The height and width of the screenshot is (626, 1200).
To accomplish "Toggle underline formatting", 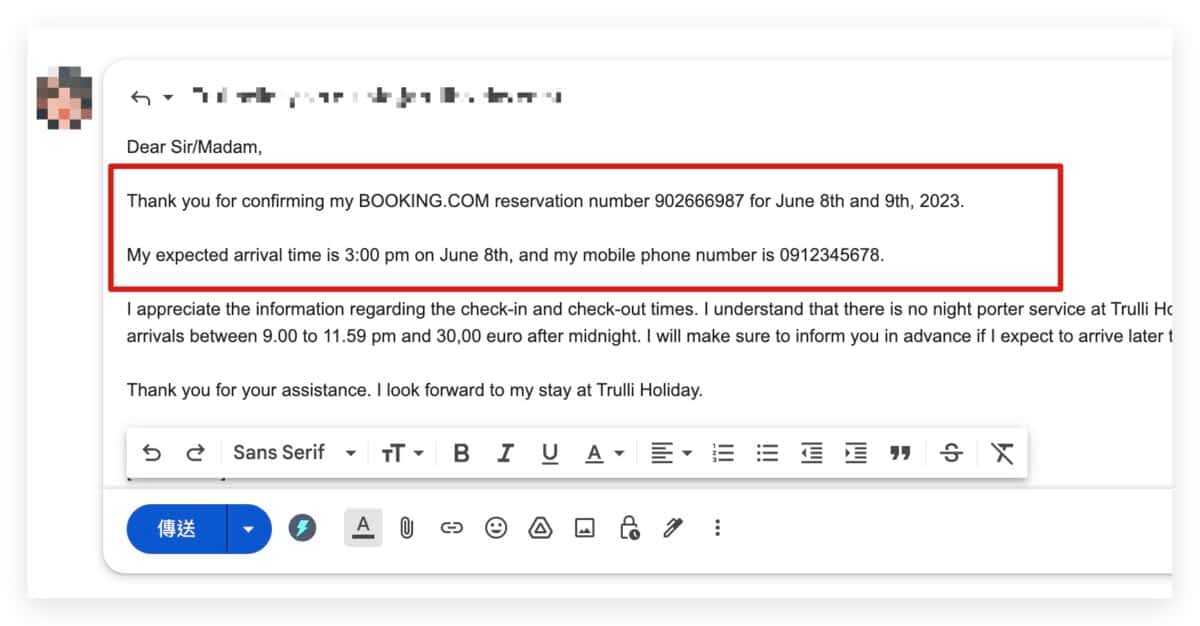I will tap(549, 454).
